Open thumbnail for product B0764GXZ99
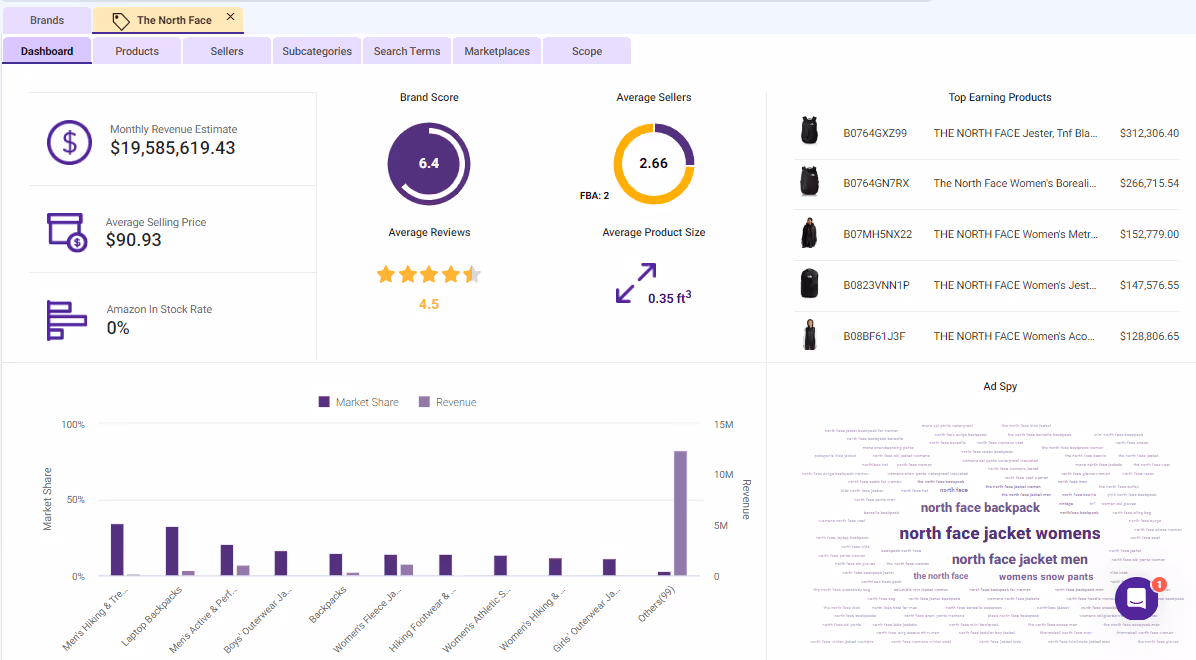The width and height of the screenshot is (1196, 660). [809, 131]
